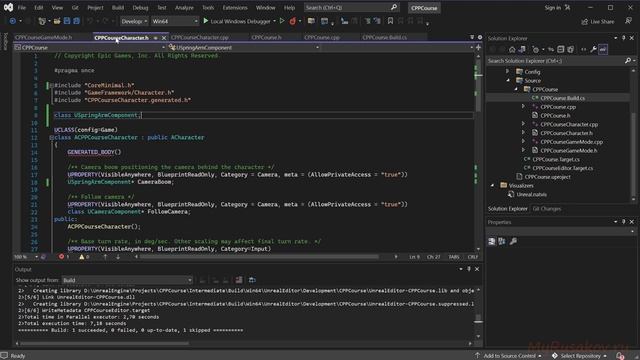The image size is (640, 360).
Task: Open the USpringArmComponent type navigation dropdown
Action: point(244,48)
